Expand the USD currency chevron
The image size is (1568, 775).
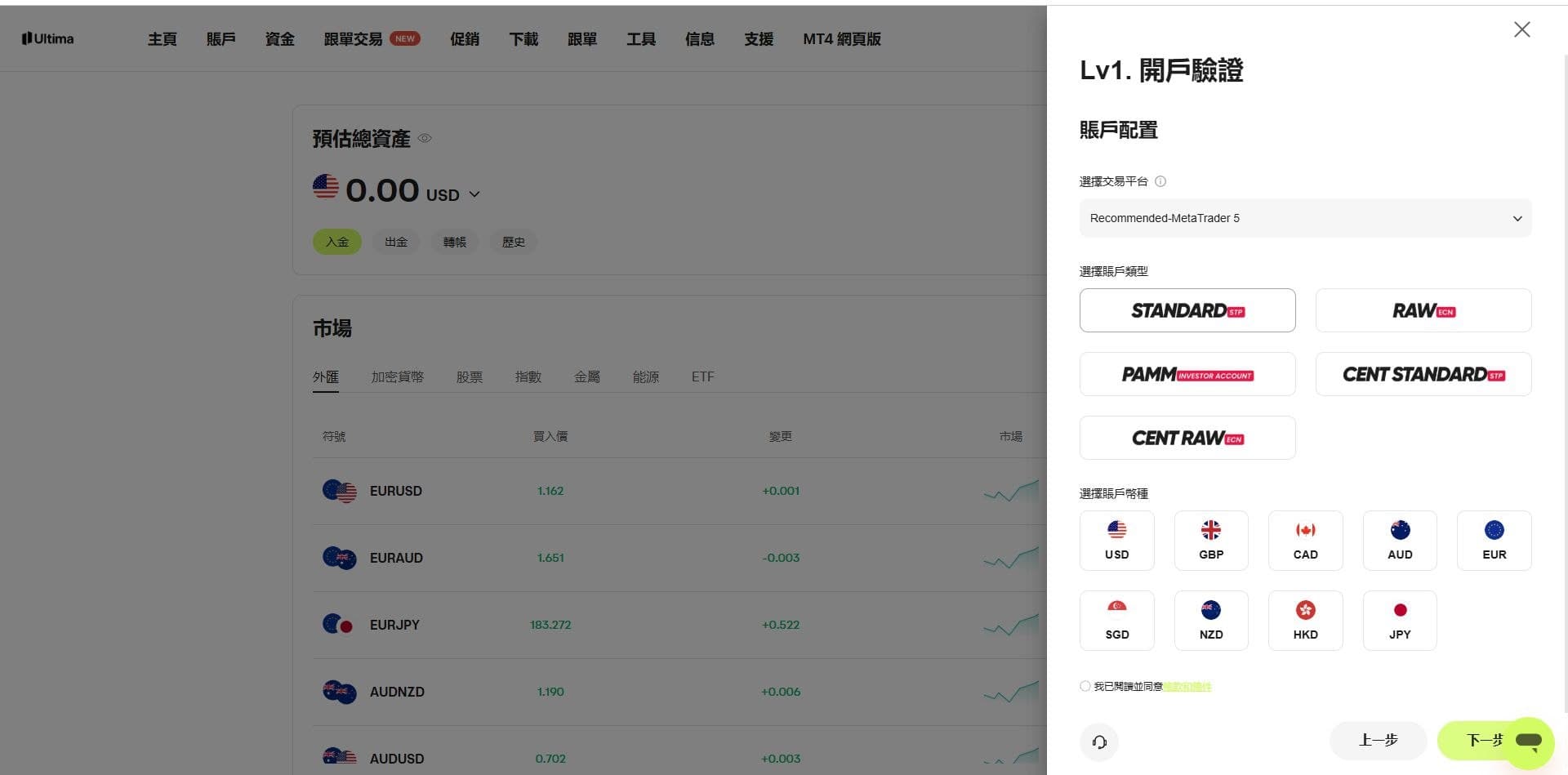coord(474,194)
